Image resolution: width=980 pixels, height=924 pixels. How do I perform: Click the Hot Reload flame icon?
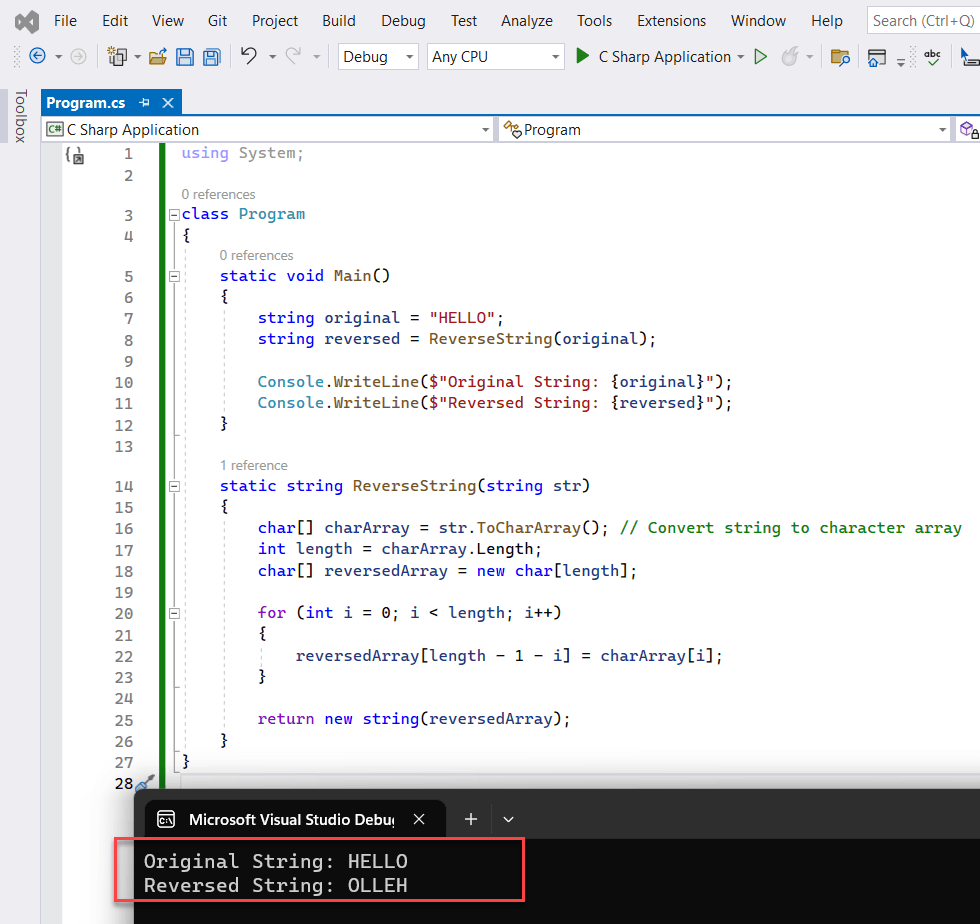coord(790,56)
